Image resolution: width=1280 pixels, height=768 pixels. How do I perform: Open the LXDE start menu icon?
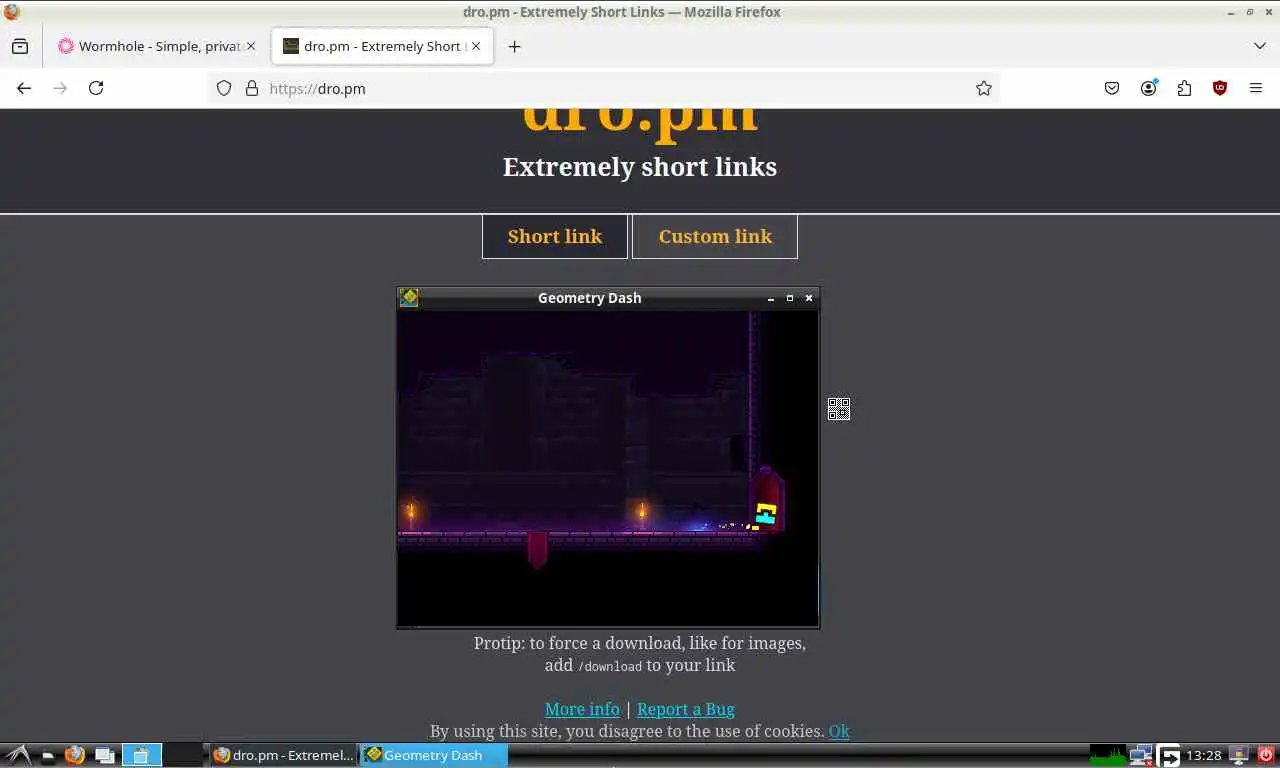coord(18,755)
